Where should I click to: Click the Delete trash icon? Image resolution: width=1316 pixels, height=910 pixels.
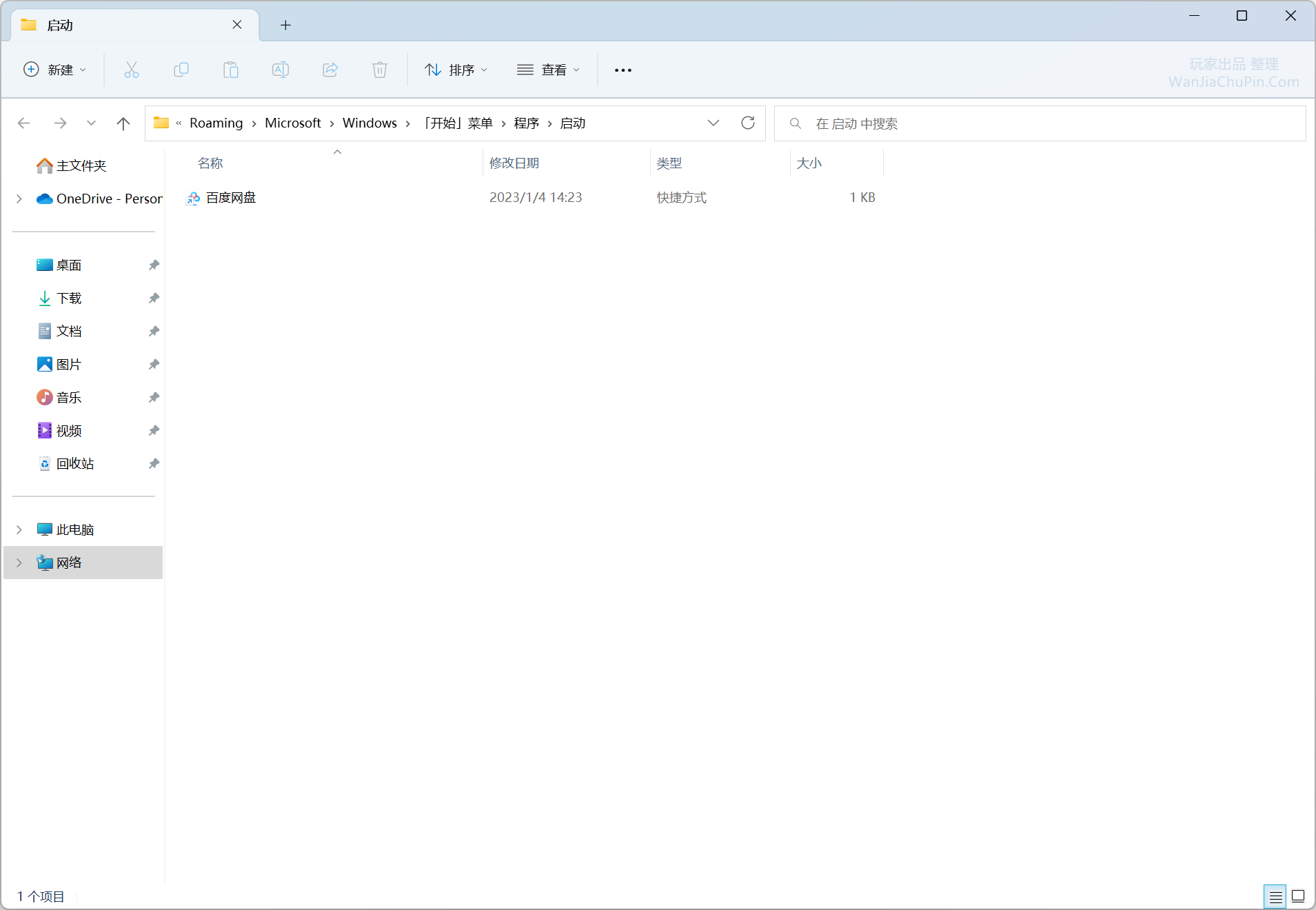pyautogui.click(x=380, y=70)
